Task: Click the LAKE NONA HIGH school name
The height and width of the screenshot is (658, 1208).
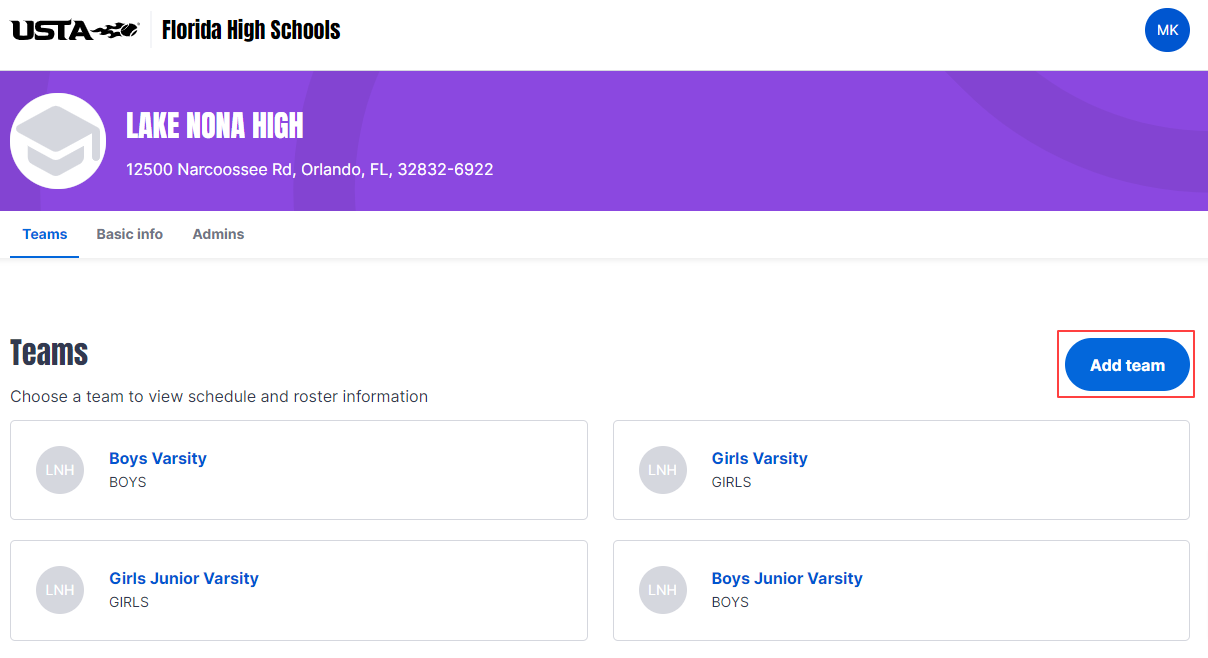Action: (x=215, y=126)
